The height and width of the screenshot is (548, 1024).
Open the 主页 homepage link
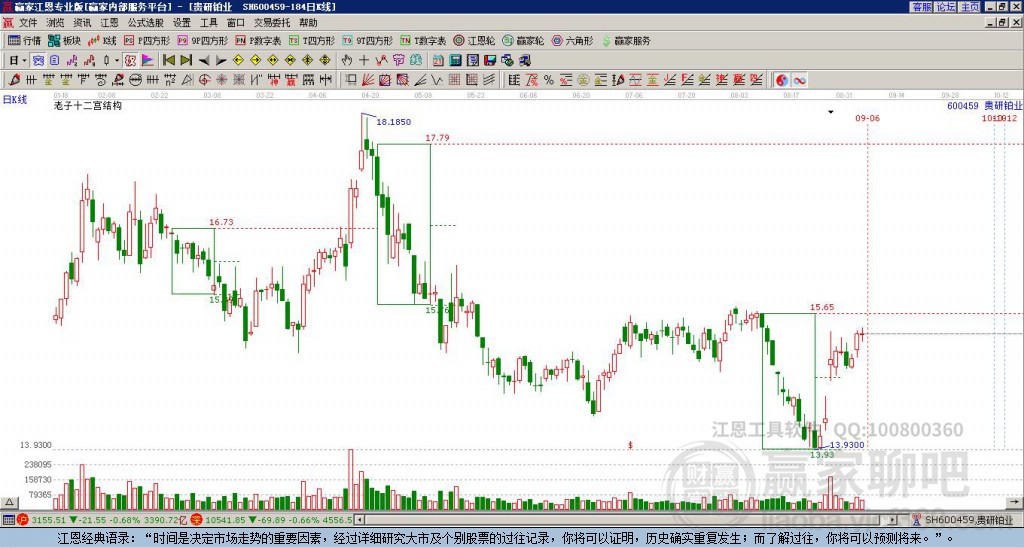(970, 7)
